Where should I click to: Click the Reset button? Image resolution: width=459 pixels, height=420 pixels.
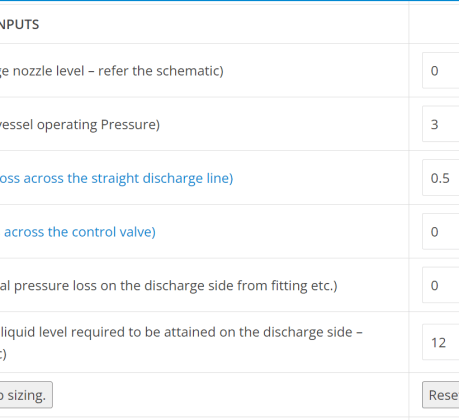pos(441,395)
